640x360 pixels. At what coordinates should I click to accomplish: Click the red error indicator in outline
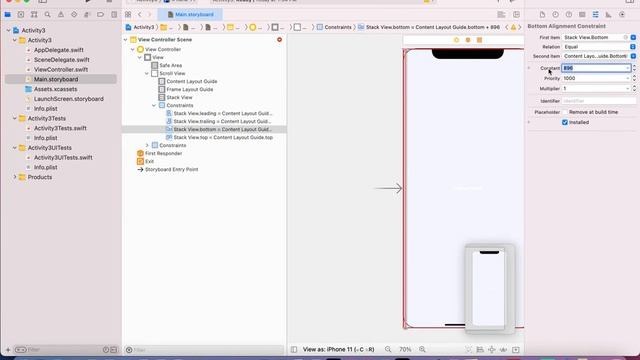[280, 40]
